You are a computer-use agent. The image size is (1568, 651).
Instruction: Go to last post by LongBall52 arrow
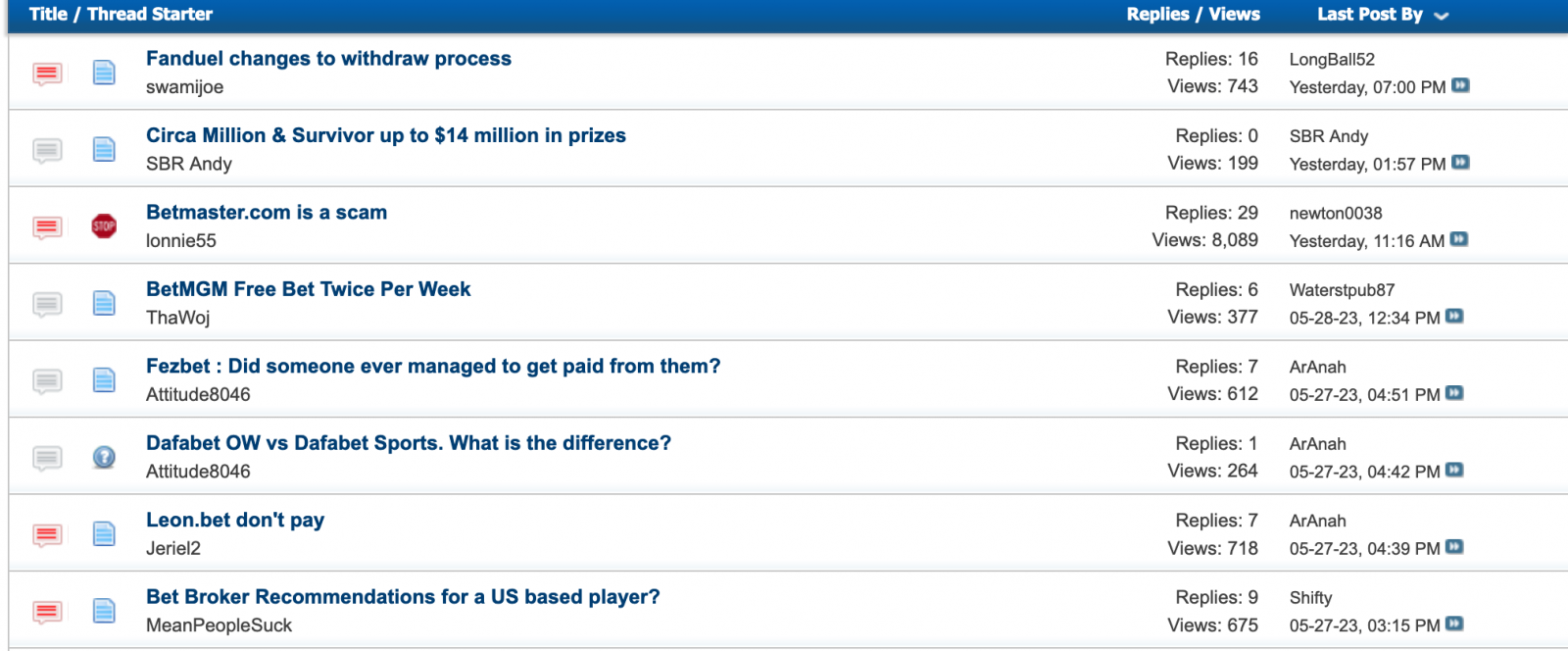(x=1460, y=85)
